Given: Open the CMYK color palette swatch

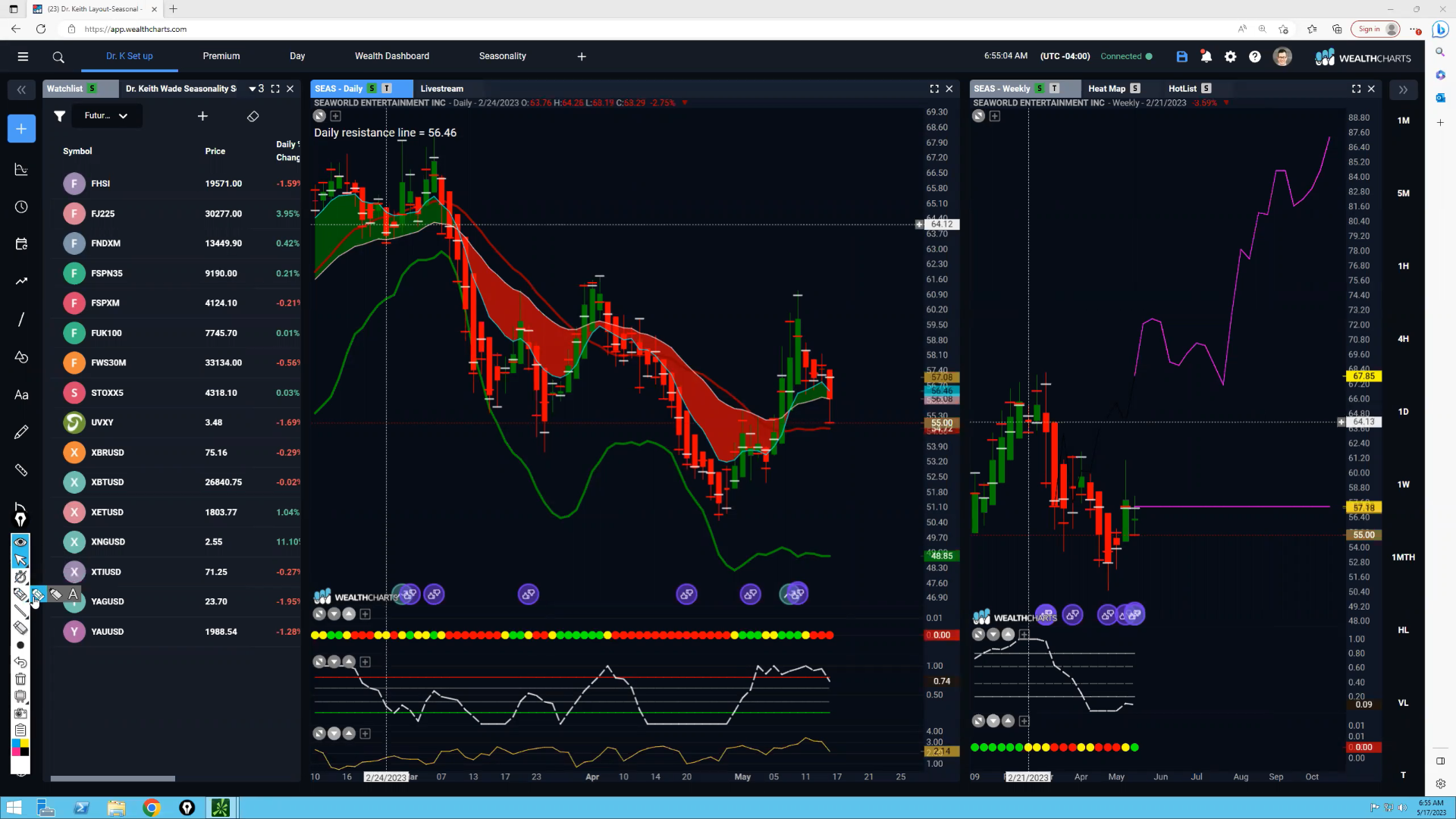Looking at the screenshot, I should 20,748.
